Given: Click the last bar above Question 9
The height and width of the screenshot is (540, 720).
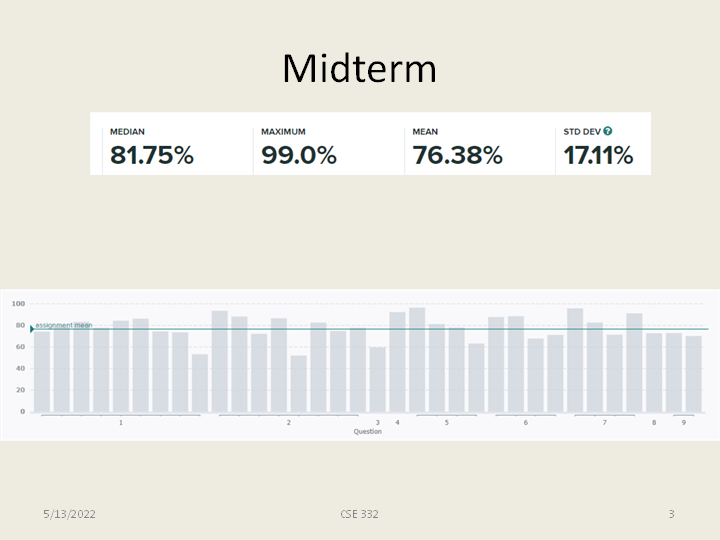Looking at the screenshot, I should coord(693,374).
